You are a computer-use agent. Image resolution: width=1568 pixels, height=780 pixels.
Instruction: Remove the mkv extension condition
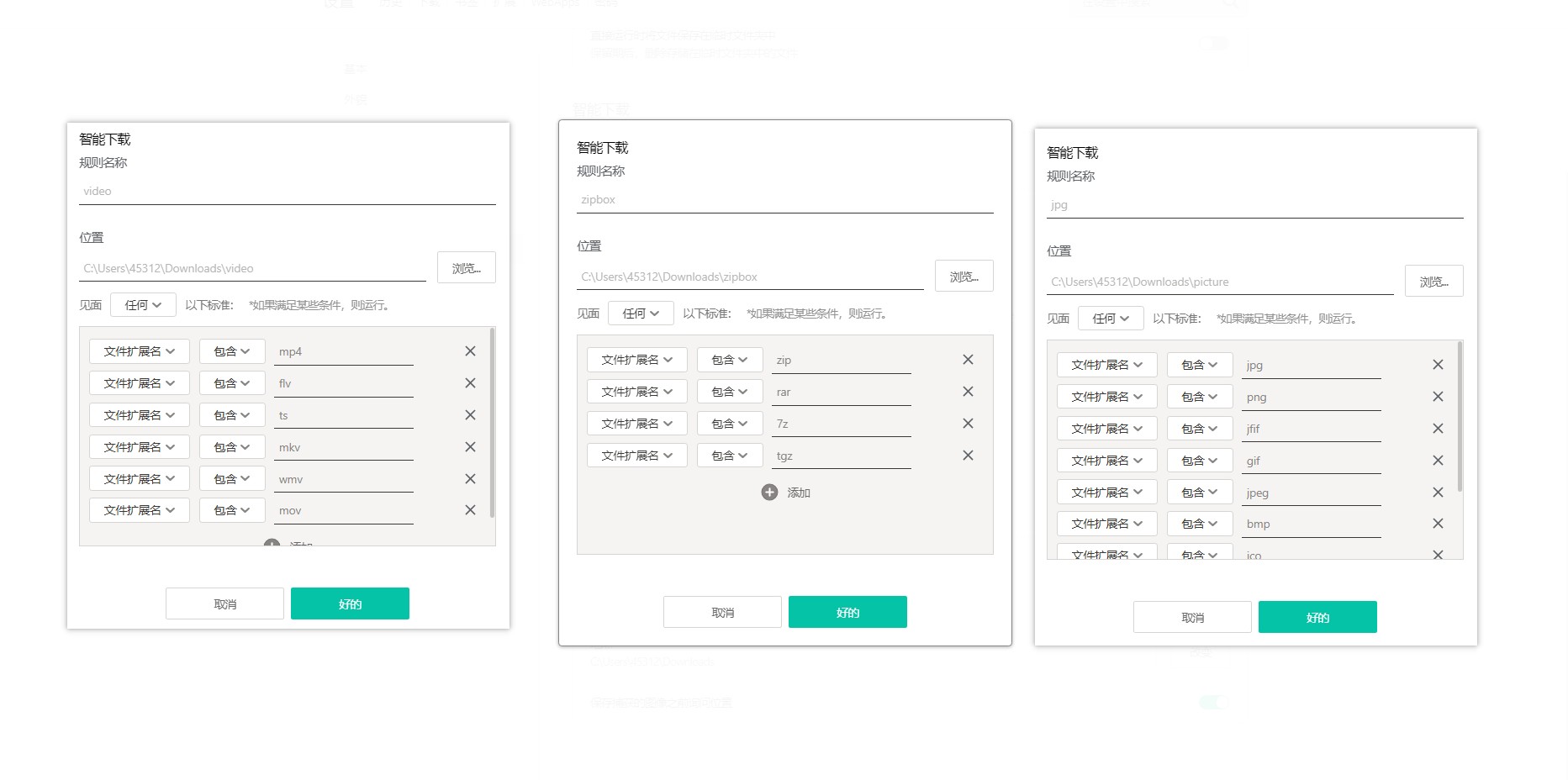point(470,447)
